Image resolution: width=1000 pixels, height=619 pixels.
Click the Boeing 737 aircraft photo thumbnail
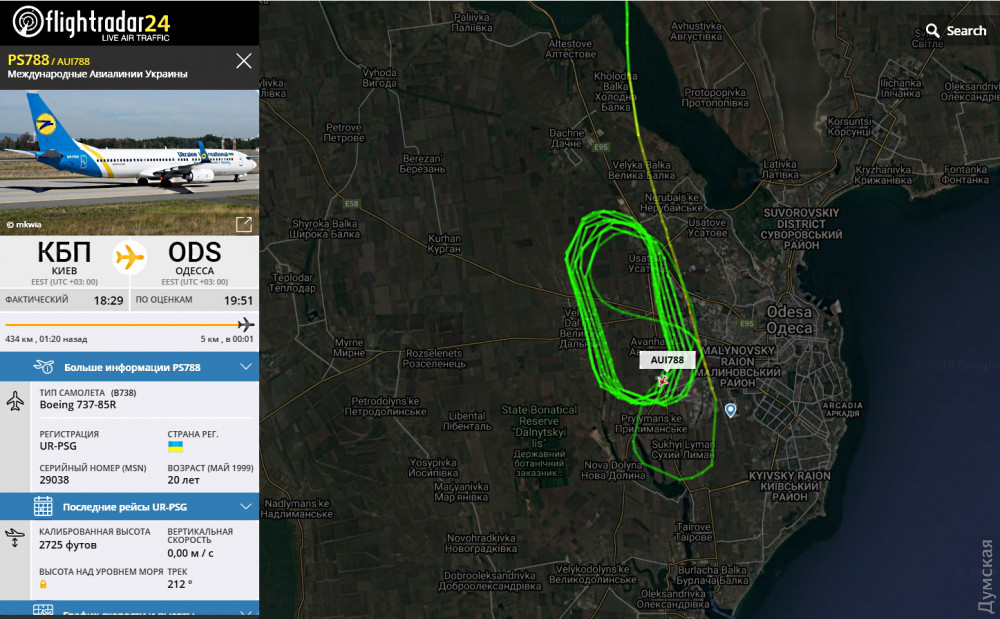pyautogui.click(x=129, y=163)
